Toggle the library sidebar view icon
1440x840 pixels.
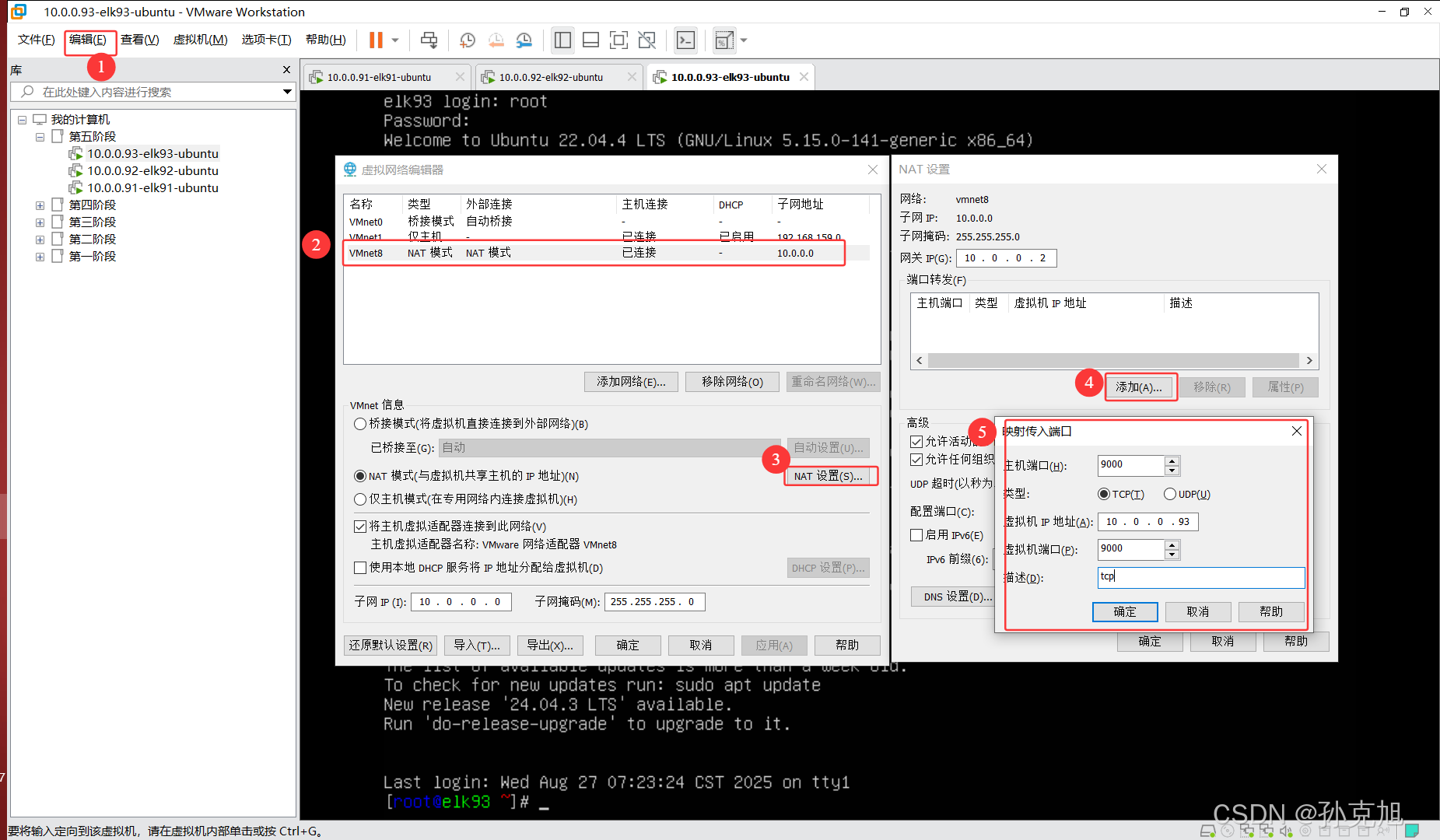562,40
